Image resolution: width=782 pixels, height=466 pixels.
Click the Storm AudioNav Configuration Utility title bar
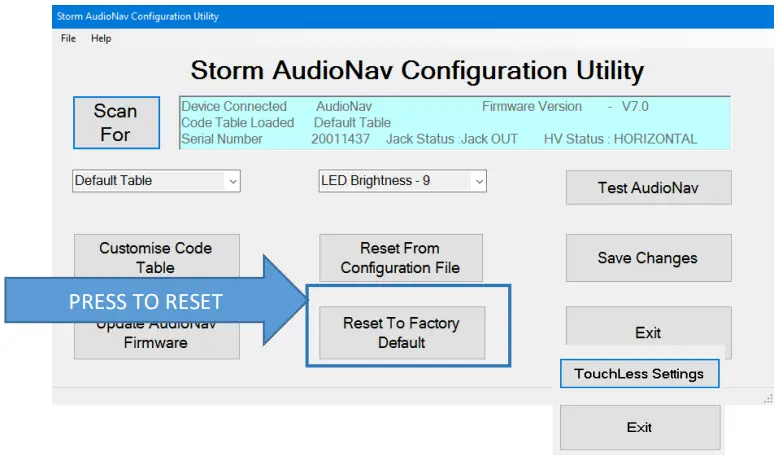tap(413, 16)
